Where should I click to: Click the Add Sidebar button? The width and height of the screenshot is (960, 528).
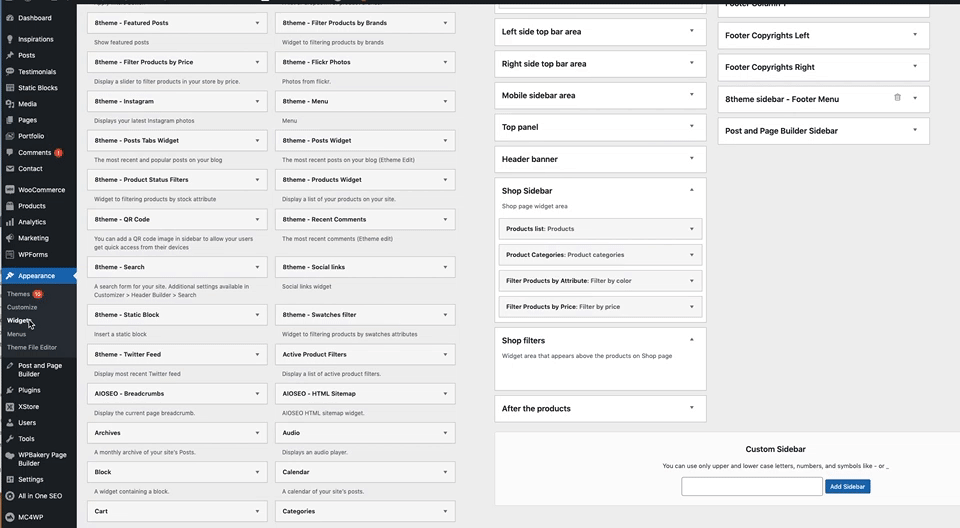(847, 486)
